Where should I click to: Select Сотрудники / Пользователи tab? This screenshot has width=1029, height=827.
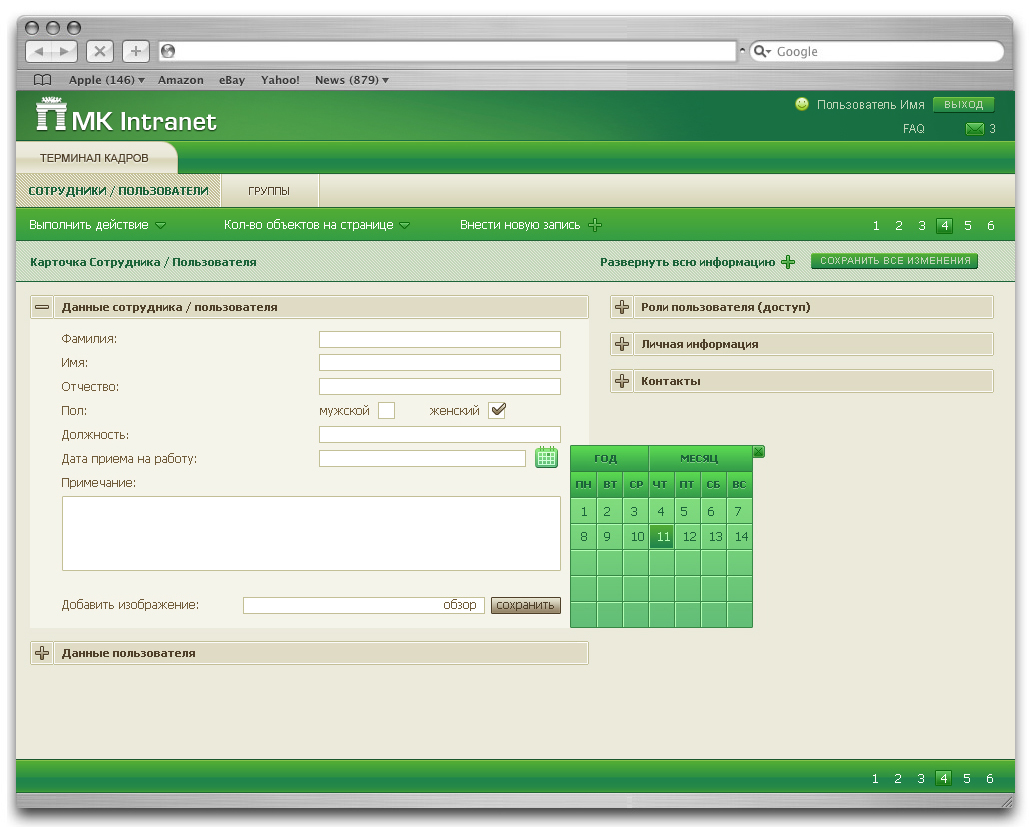click(x=118, y=191)
